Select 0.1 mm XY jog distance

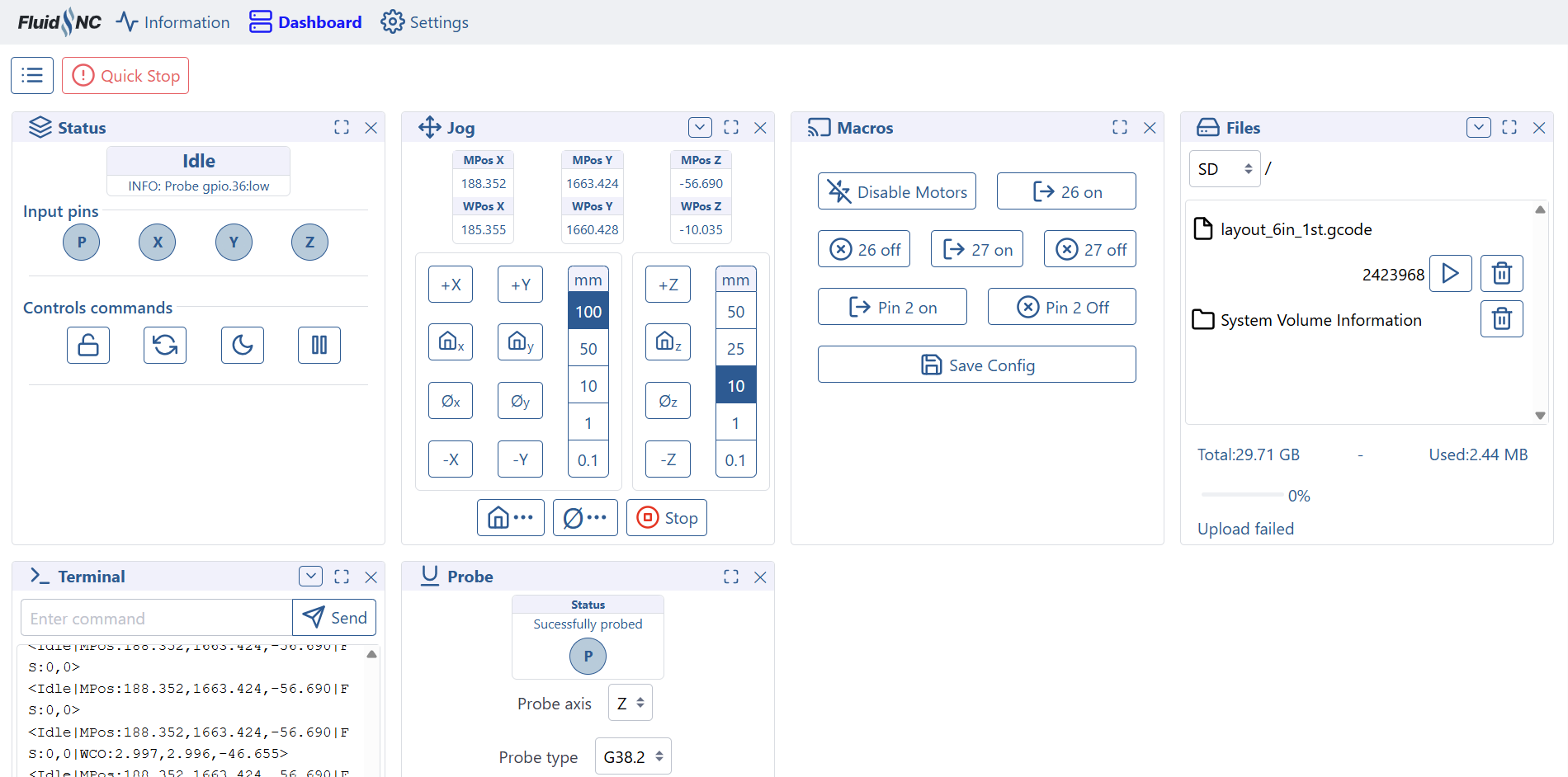coord(588,460)
